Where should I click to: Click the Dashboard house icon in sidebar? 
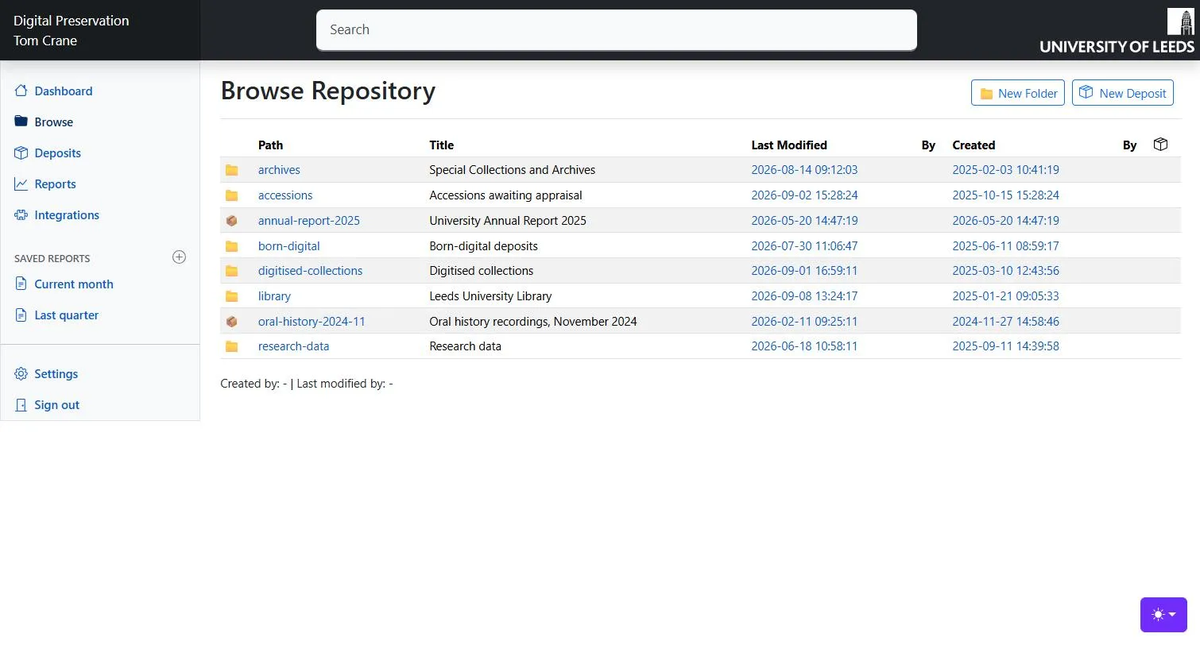coord(21,91)
